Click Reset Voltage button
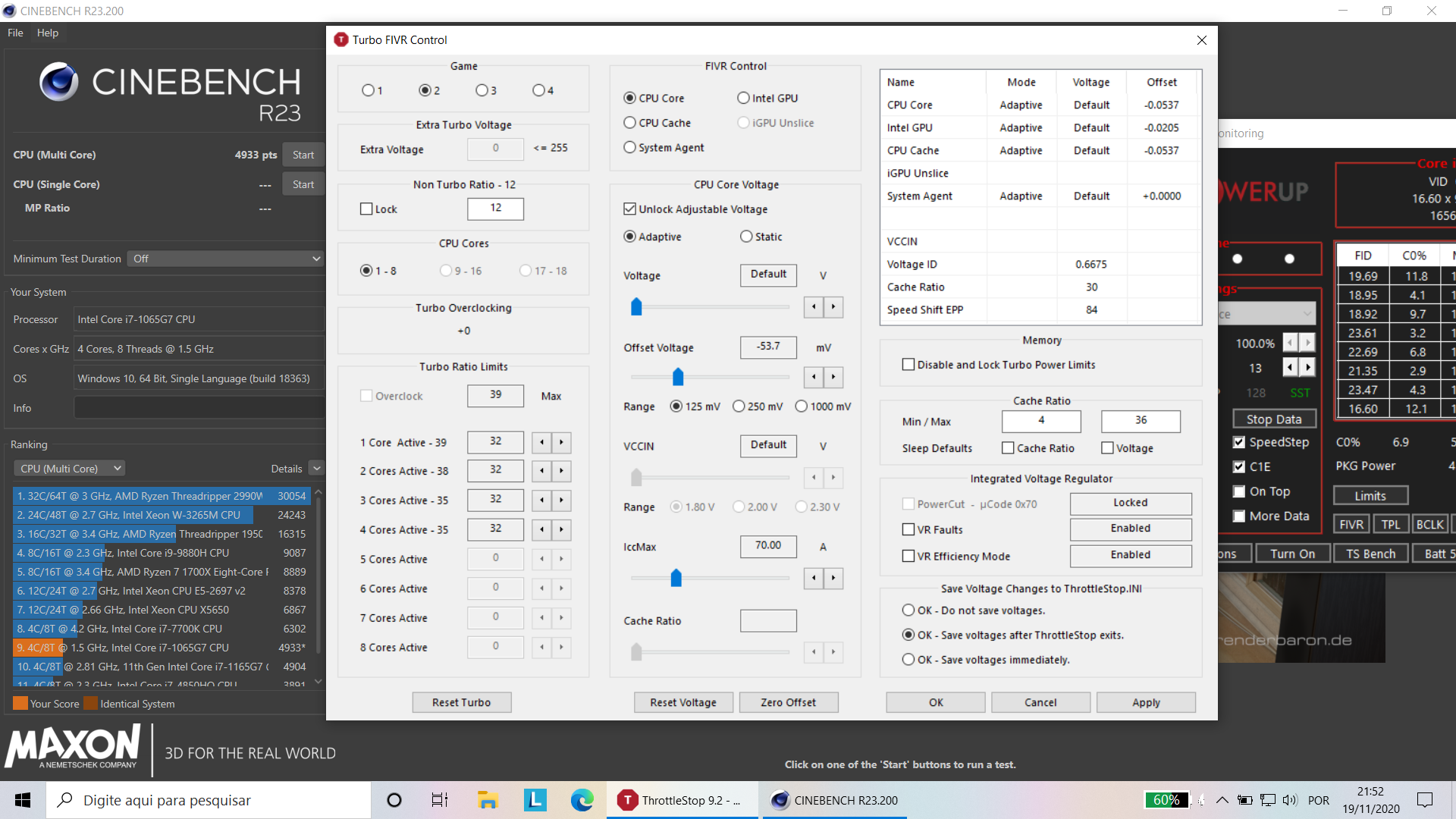The width and height of the screenshot is (1456, 819). coord(683,702)
